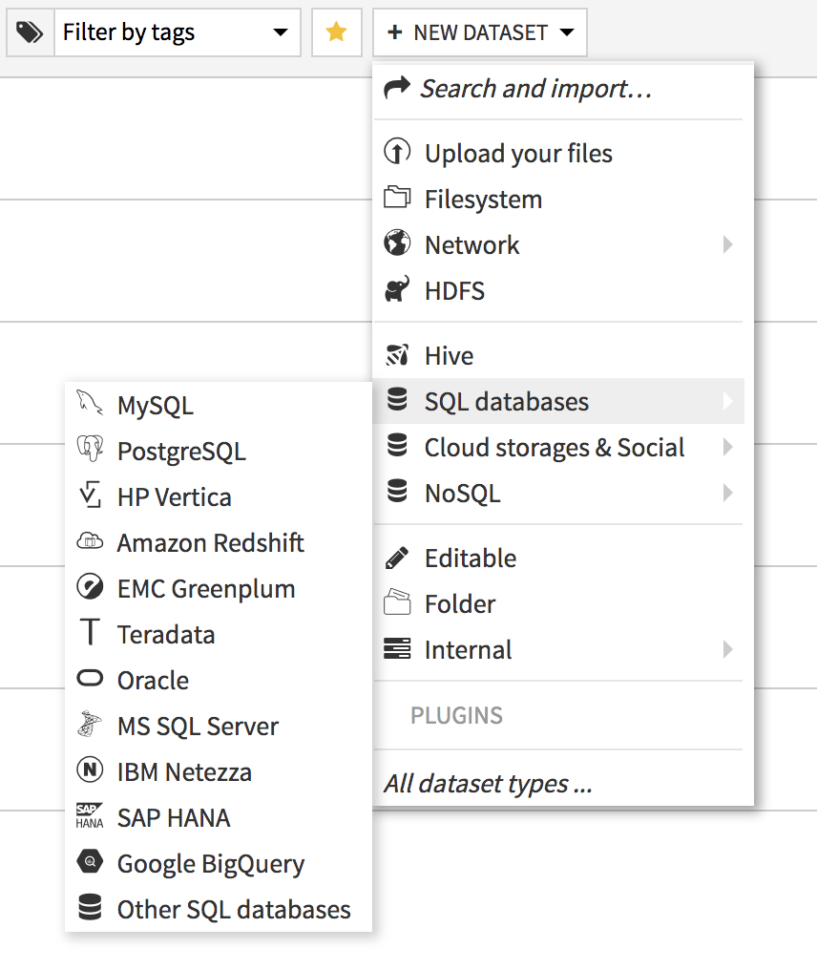Expand the NoSQL submenu arrow
This screenshot has width=817, height=970.
[x=728, y=493]
